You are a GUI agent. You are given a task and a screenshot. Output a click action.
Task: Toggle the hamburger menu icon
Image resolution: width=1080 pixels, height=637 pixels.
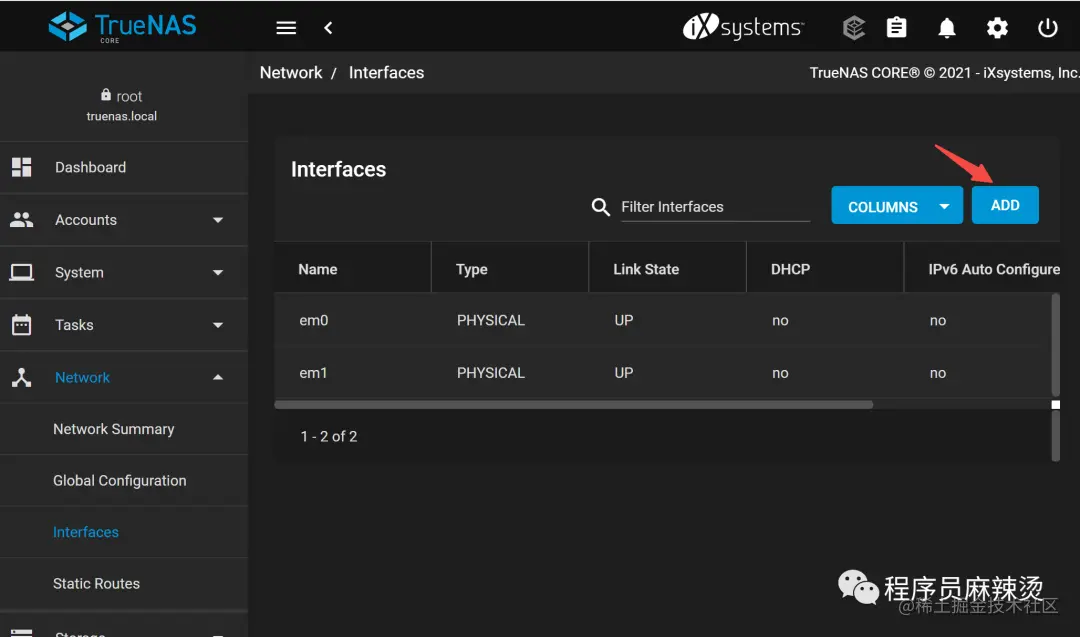pos(286,28)
